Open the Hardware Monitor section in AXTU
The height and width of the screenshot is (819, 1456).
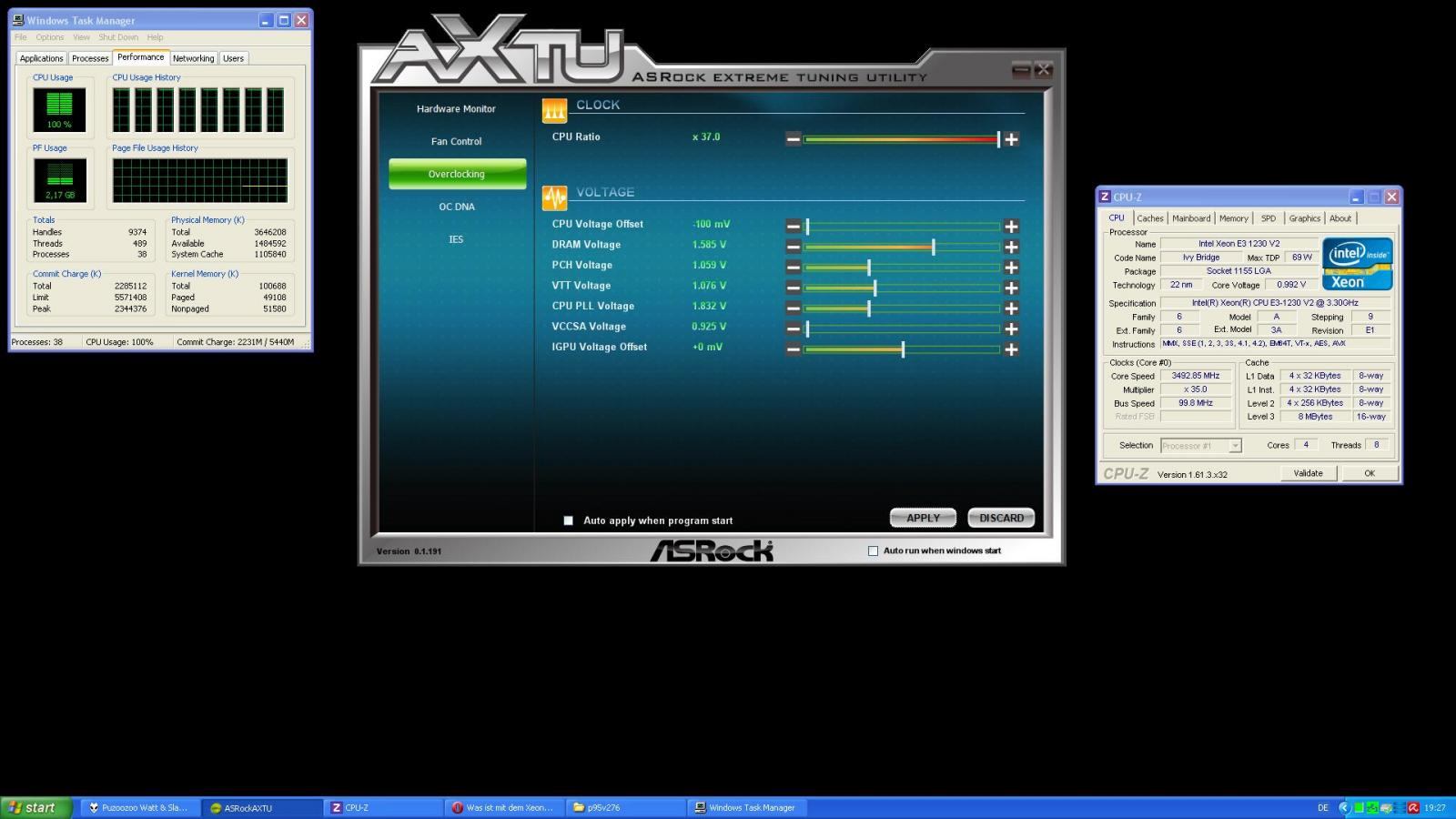click(x=456, y=109)
